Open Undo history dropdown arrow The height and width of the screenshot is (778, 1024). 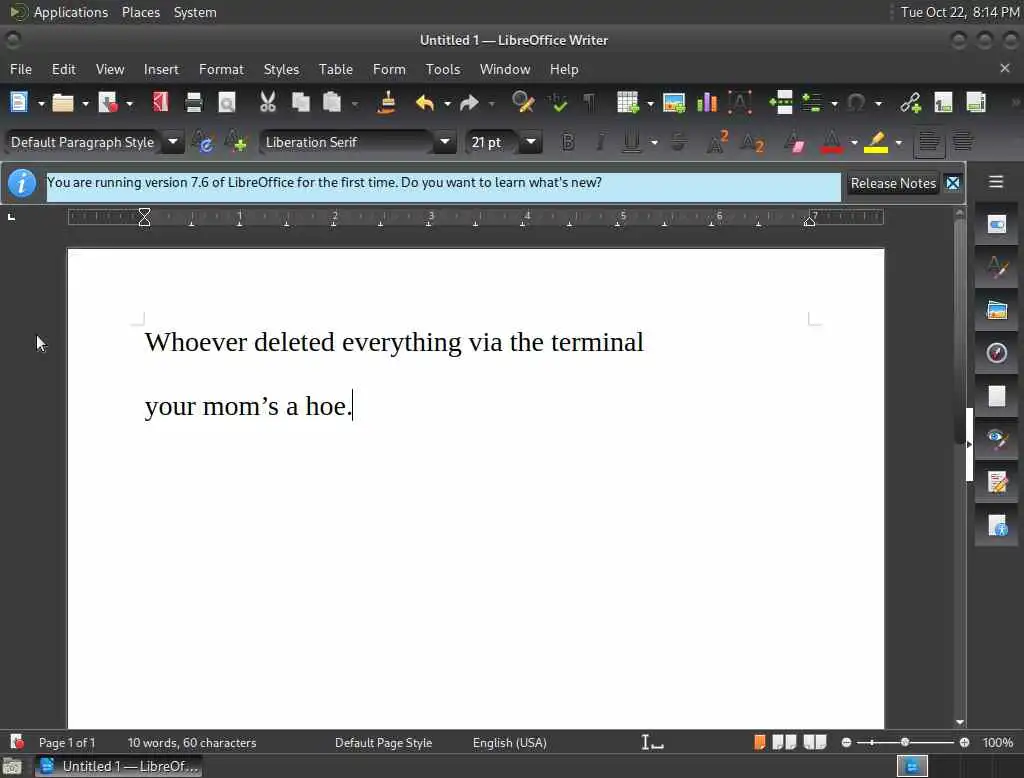[447, 103]
